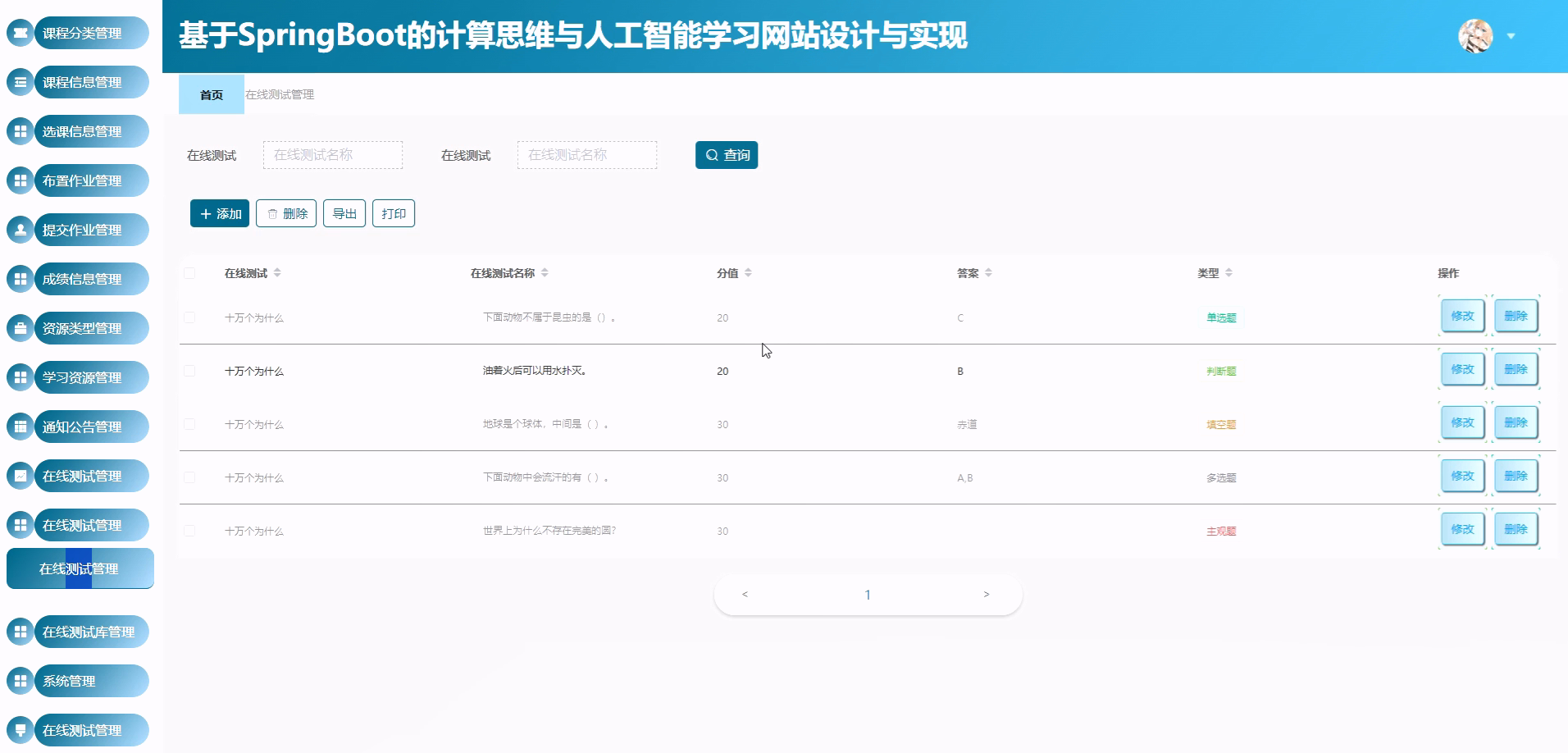Check the row 下面动物中会流汗的有

point(189,477)
